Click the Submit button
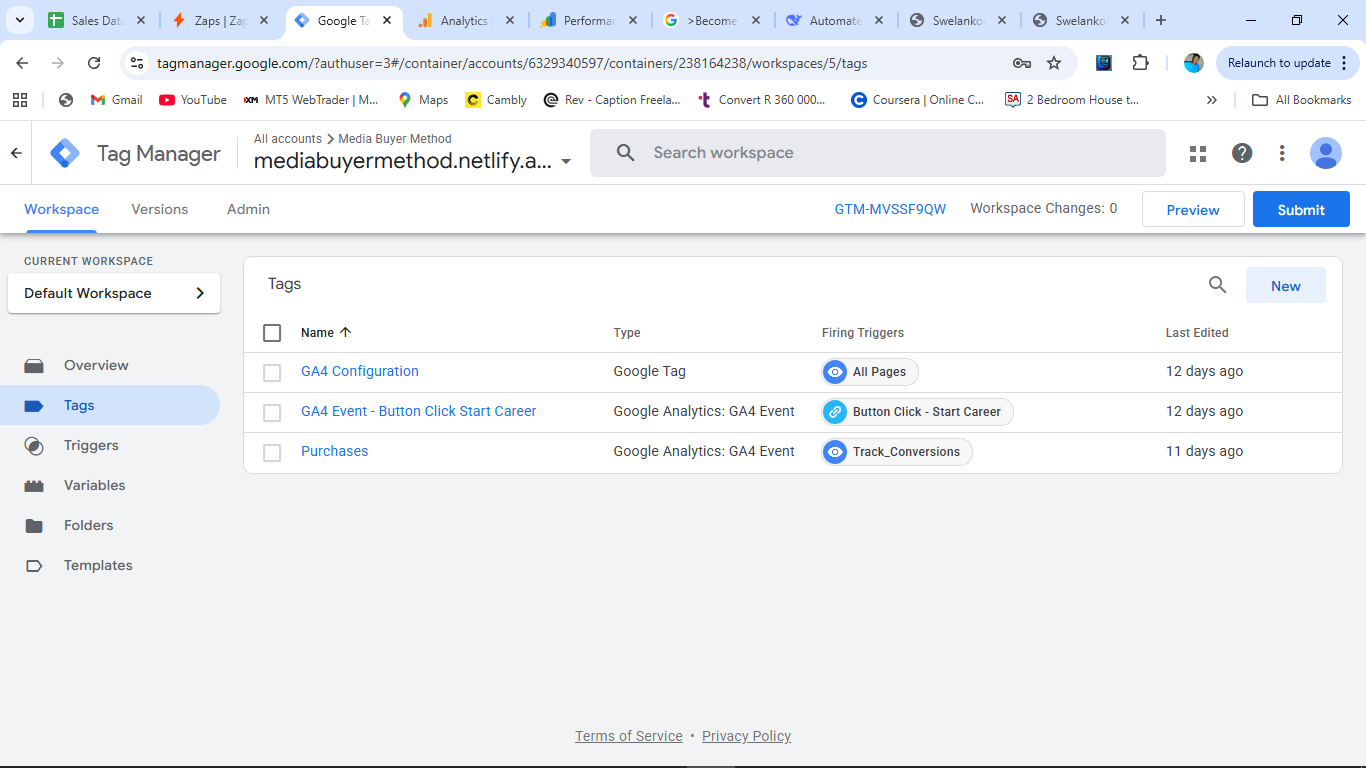This screenshot has height=768, width=1366. coord(1301,209)
